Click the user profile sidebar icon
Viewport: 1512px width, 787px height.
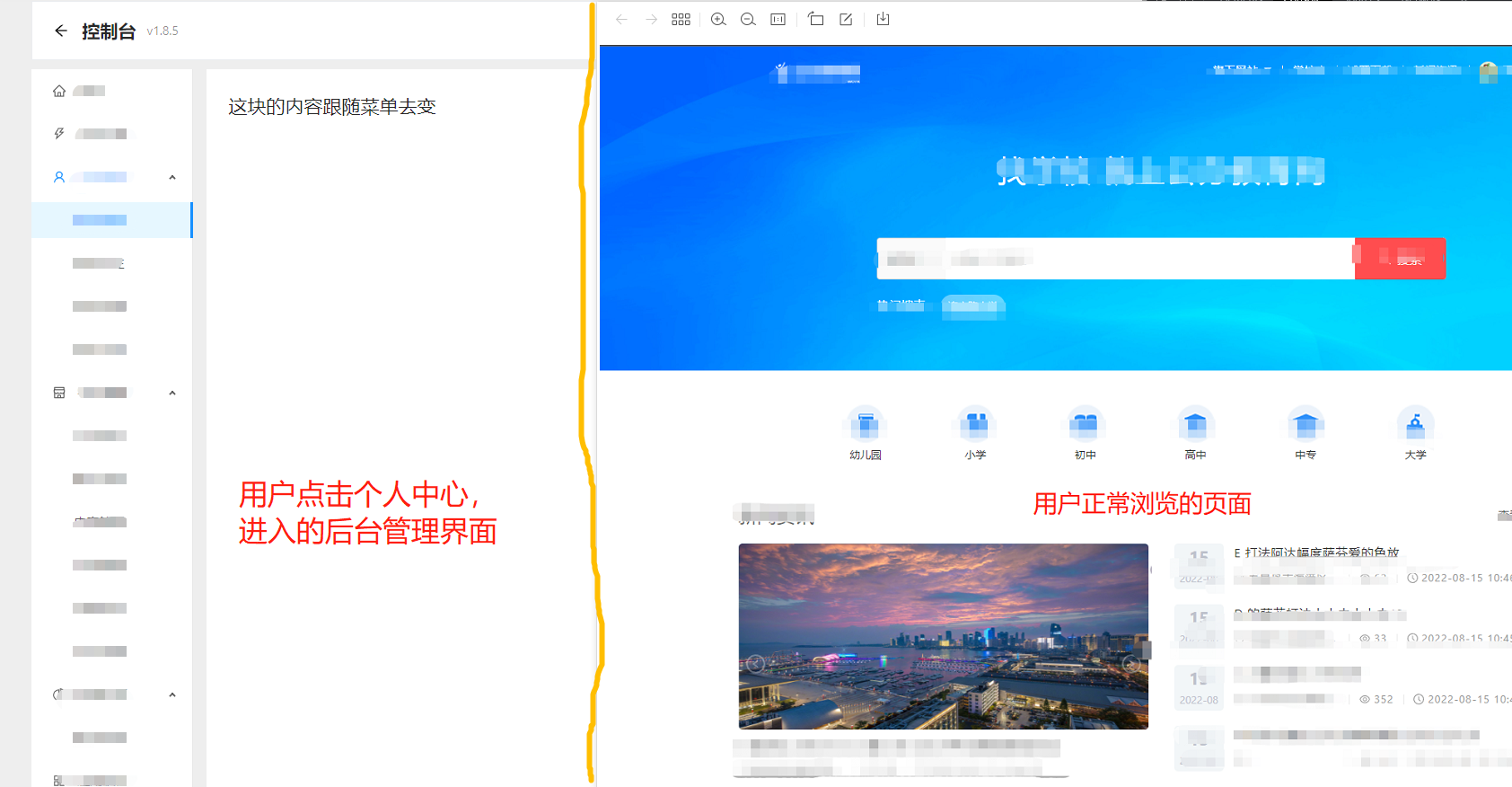(x=59, y=177)
